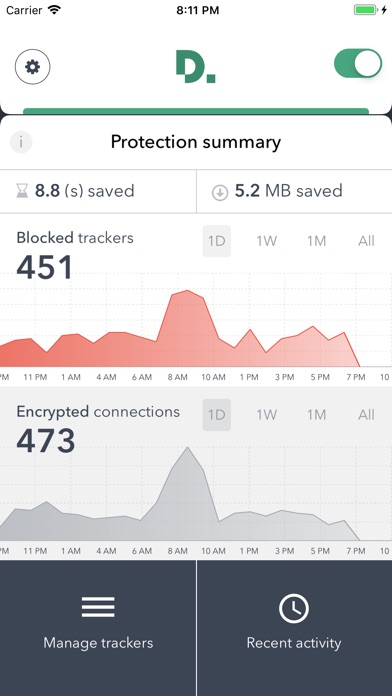
Task: Select 1M range for Encrypted connections
Action: tap(317, 415)
